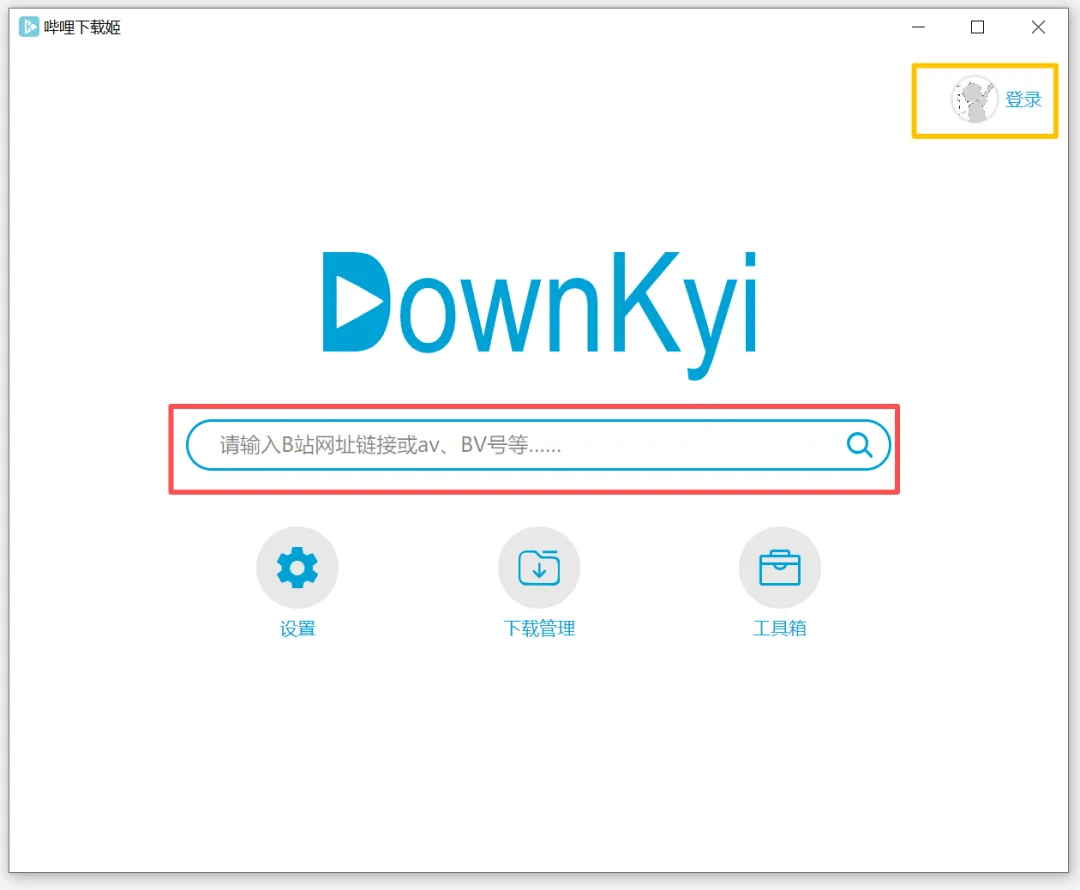The image size is (1080, 890).
Task: Click the 登录 login link
Action: coord(1023,100)
